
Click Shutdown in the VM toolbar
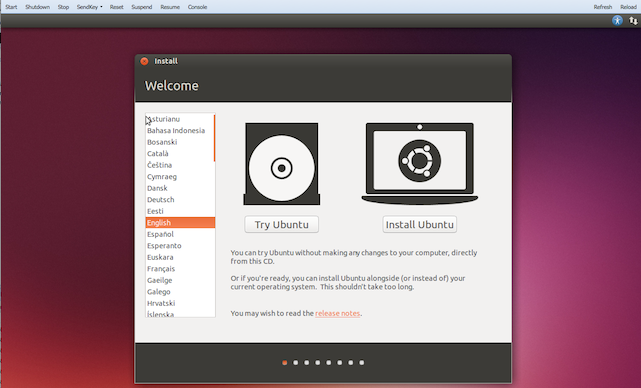coord(38,7)
